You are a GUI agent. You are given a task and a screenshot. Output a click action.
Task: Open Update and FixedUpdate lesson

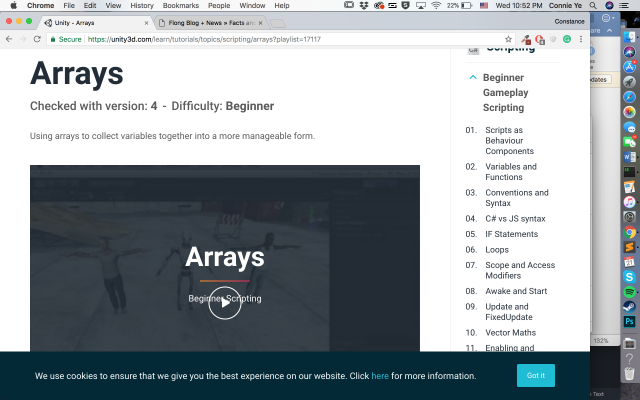[x=509, y=312]
